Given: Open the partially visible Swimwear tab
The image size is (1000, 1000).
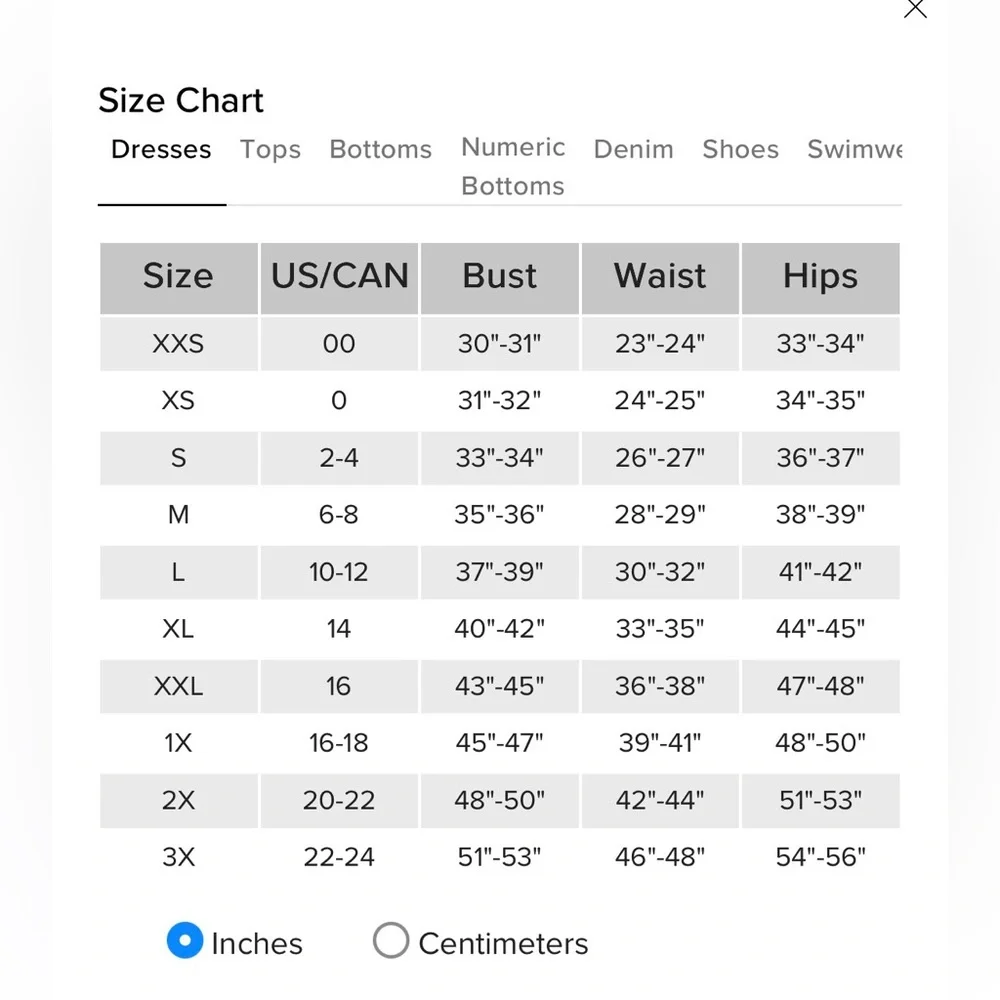Looking at the screenshot, I should [x=855, y=149].
